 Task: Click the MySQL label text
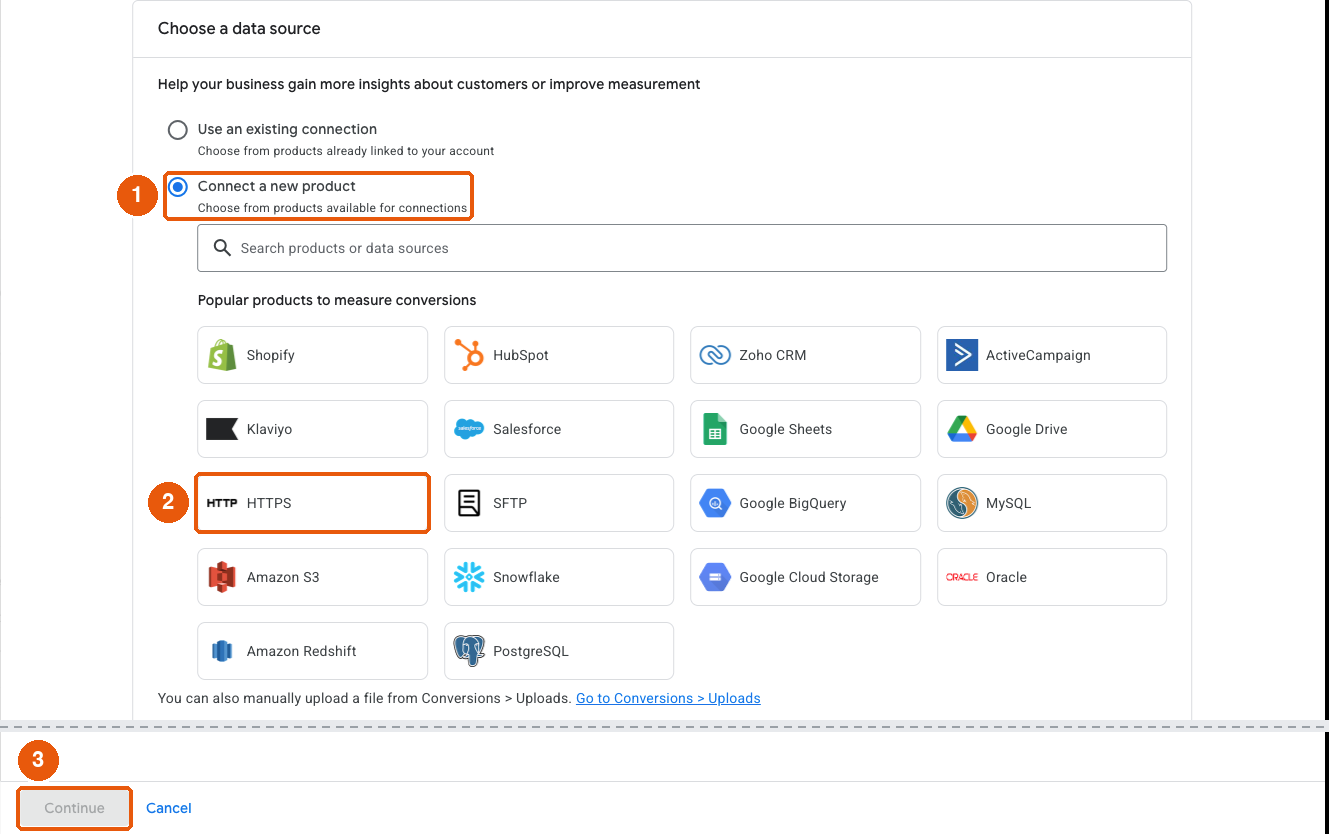click(x=1008, y=503)
